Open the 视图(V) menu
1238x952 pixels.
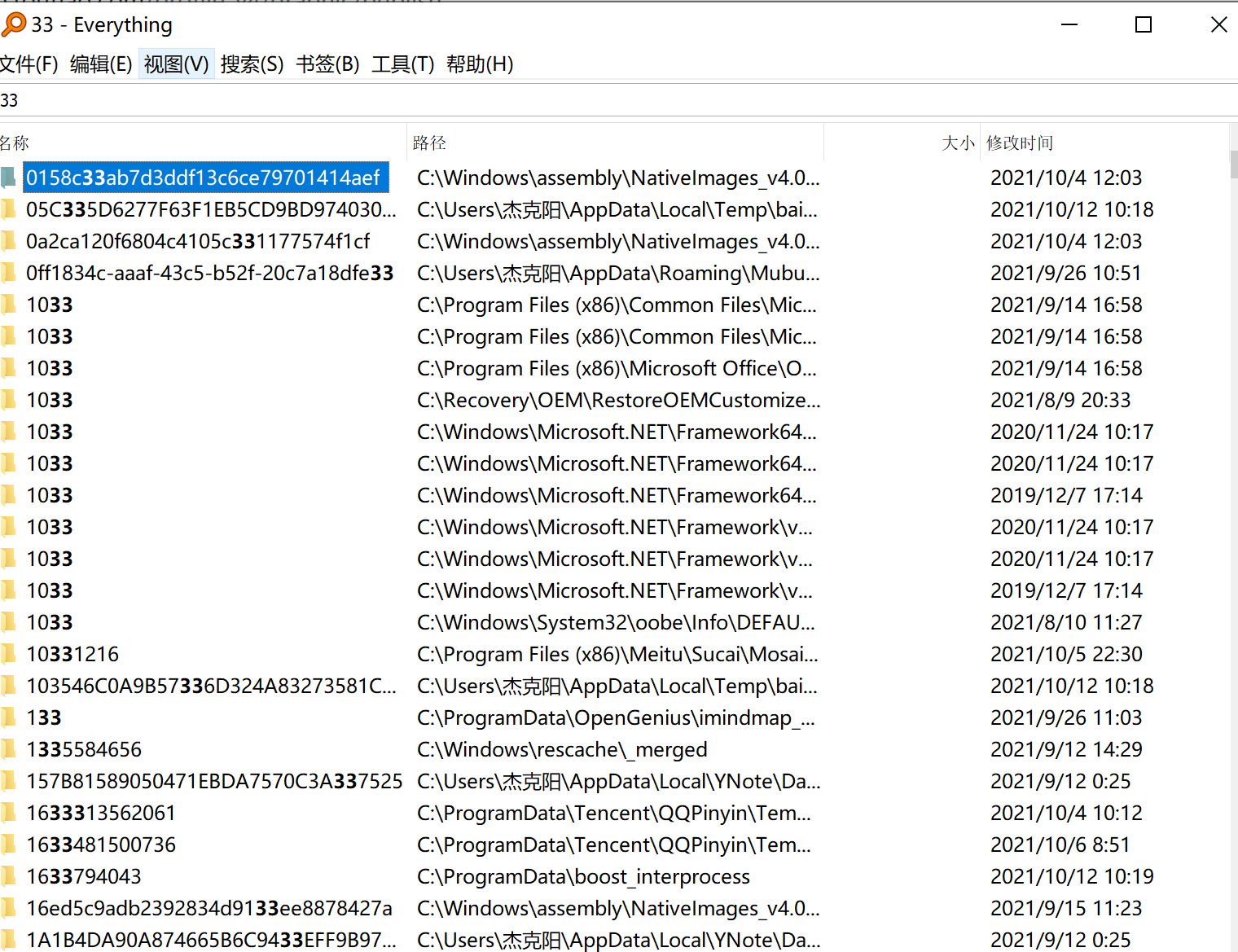pos(176,64)
